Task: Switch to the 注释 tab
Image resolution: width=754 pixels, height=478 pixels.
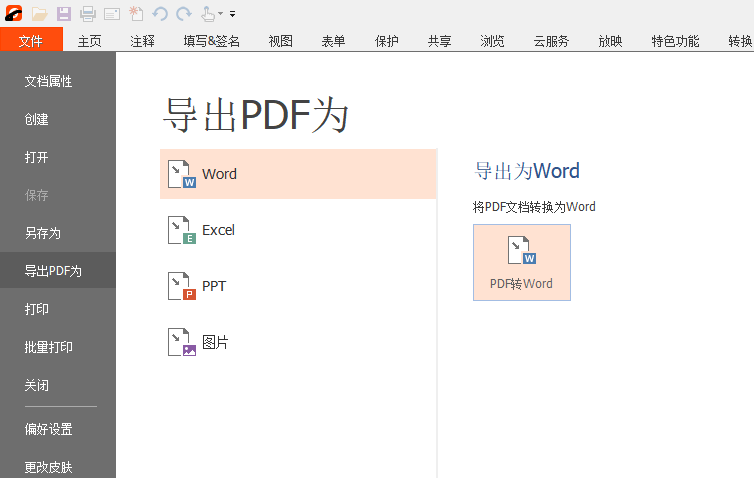Action: (142, 41)
